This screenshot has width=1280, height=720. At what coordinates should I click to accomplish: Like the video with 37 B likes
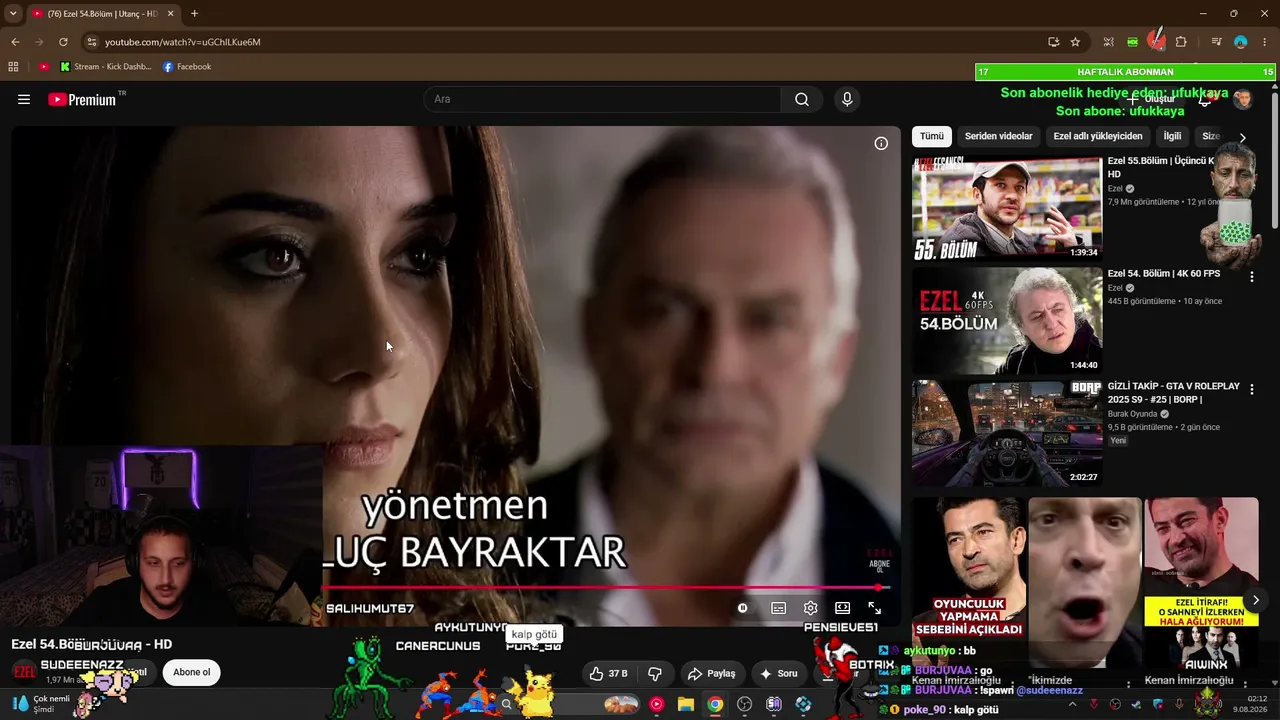click(608, 674)
